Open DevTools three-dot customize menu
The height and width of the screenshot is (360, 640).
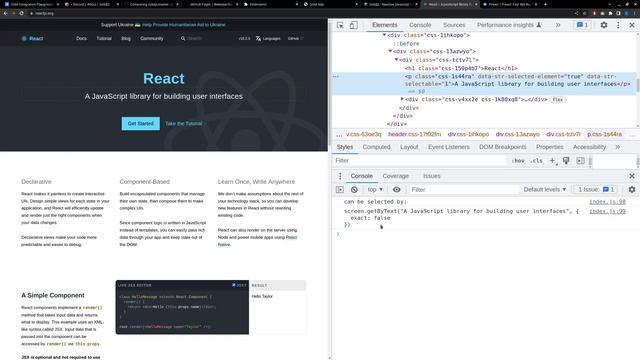(x=618, y=25)
